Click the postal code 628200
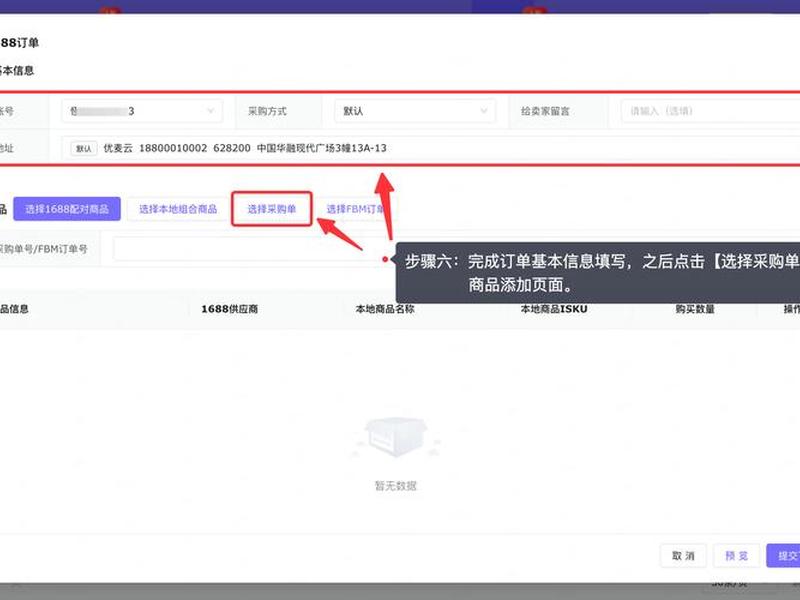 (232, 148)
